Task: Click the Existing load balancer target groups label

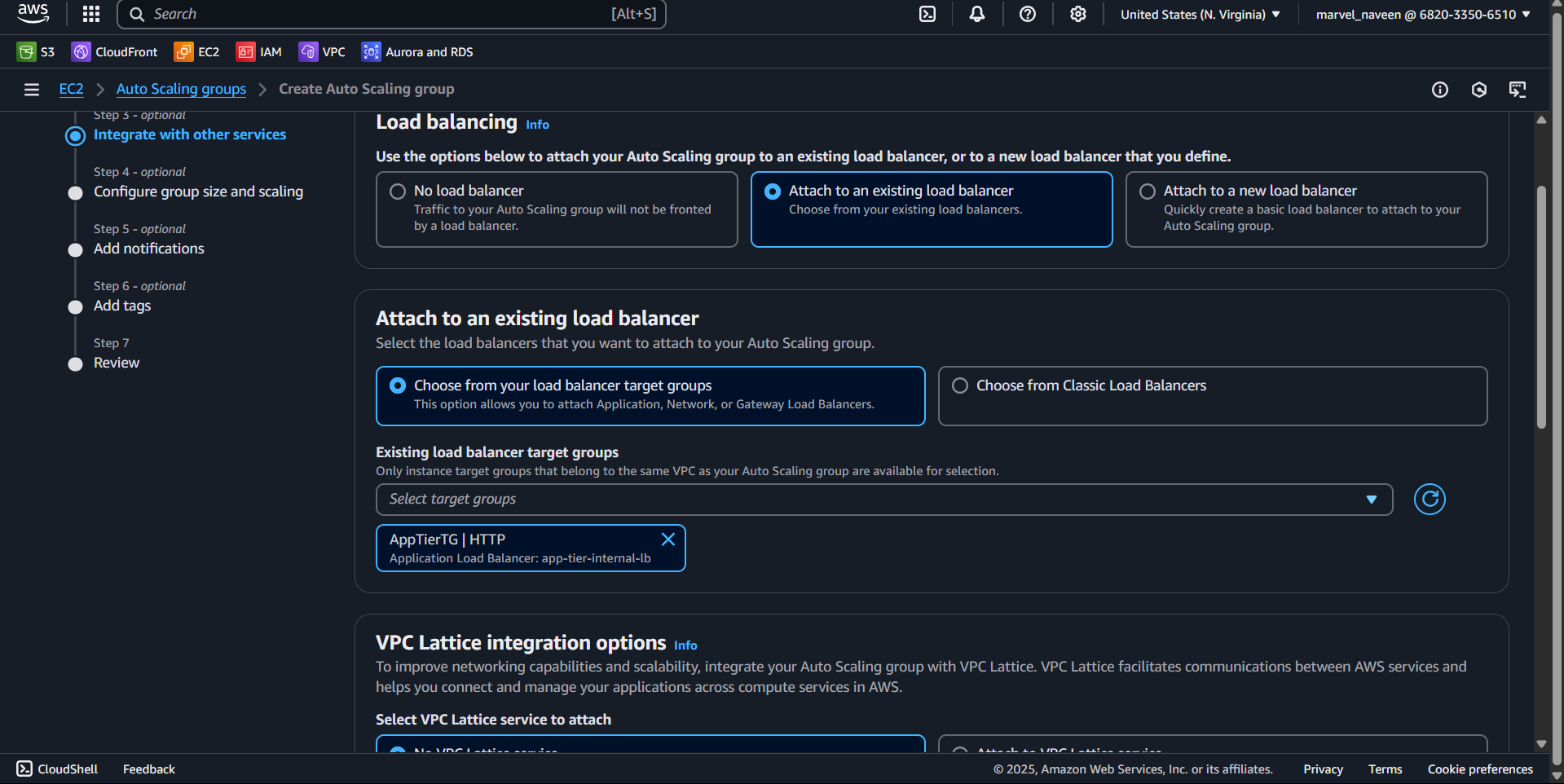Action: 497,452
